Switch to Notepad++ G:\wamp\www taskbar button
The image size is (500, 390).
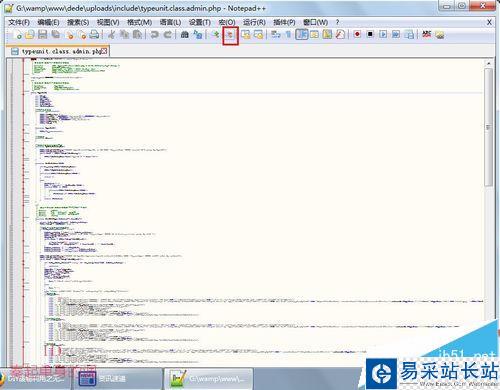(x=209, y=379)
